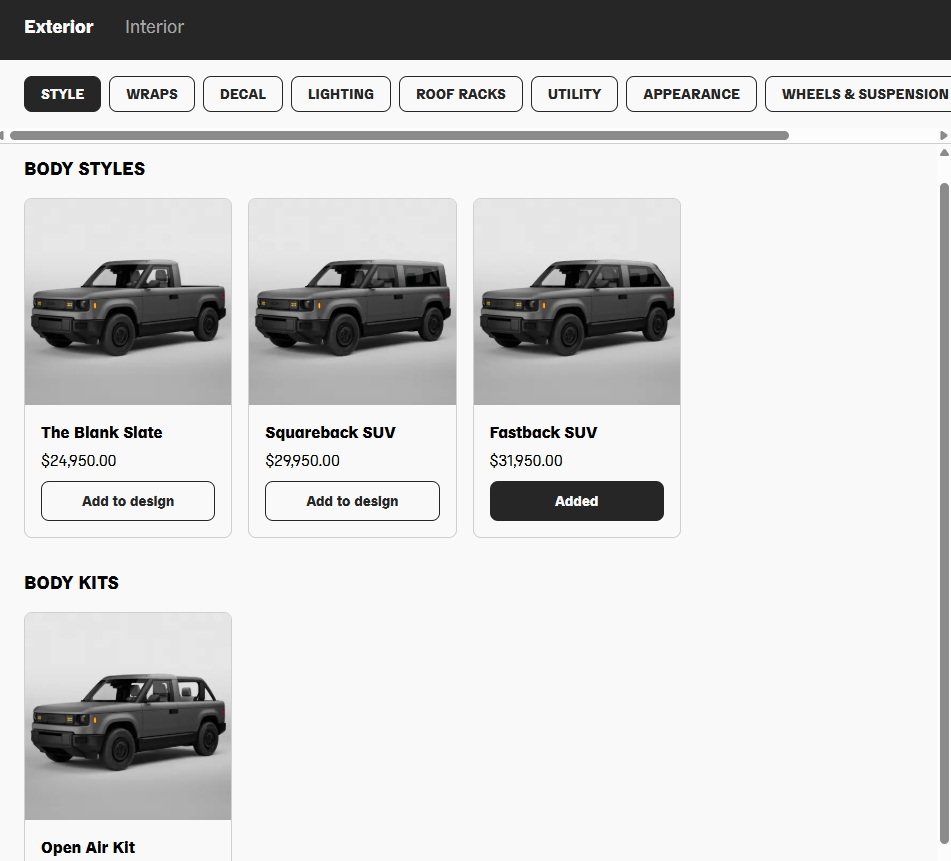The width and height of the screenshot is (951, 861).
Task: Open the UTILITY category
Action: click(574, 94)
